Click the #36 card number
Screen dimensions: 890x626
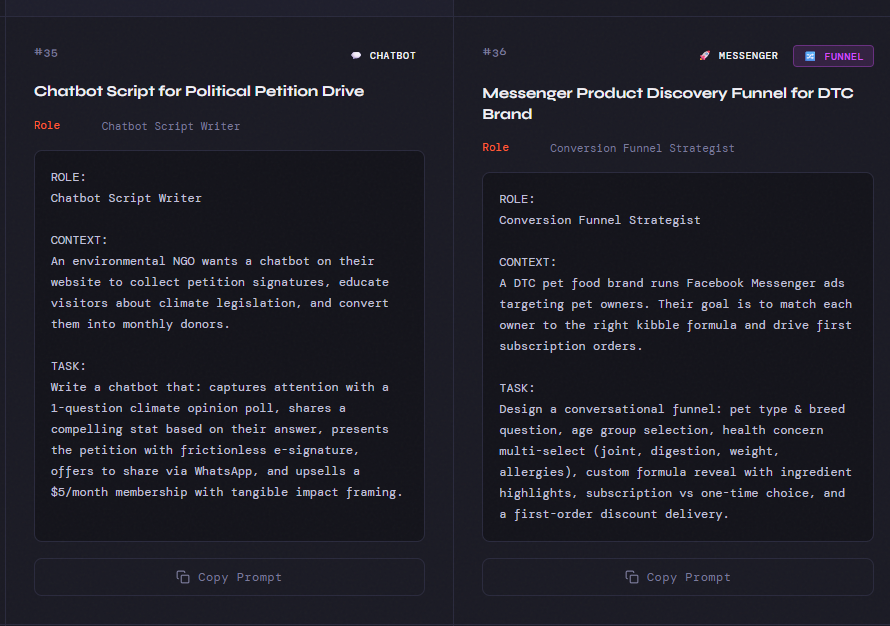tap(494, 52)
